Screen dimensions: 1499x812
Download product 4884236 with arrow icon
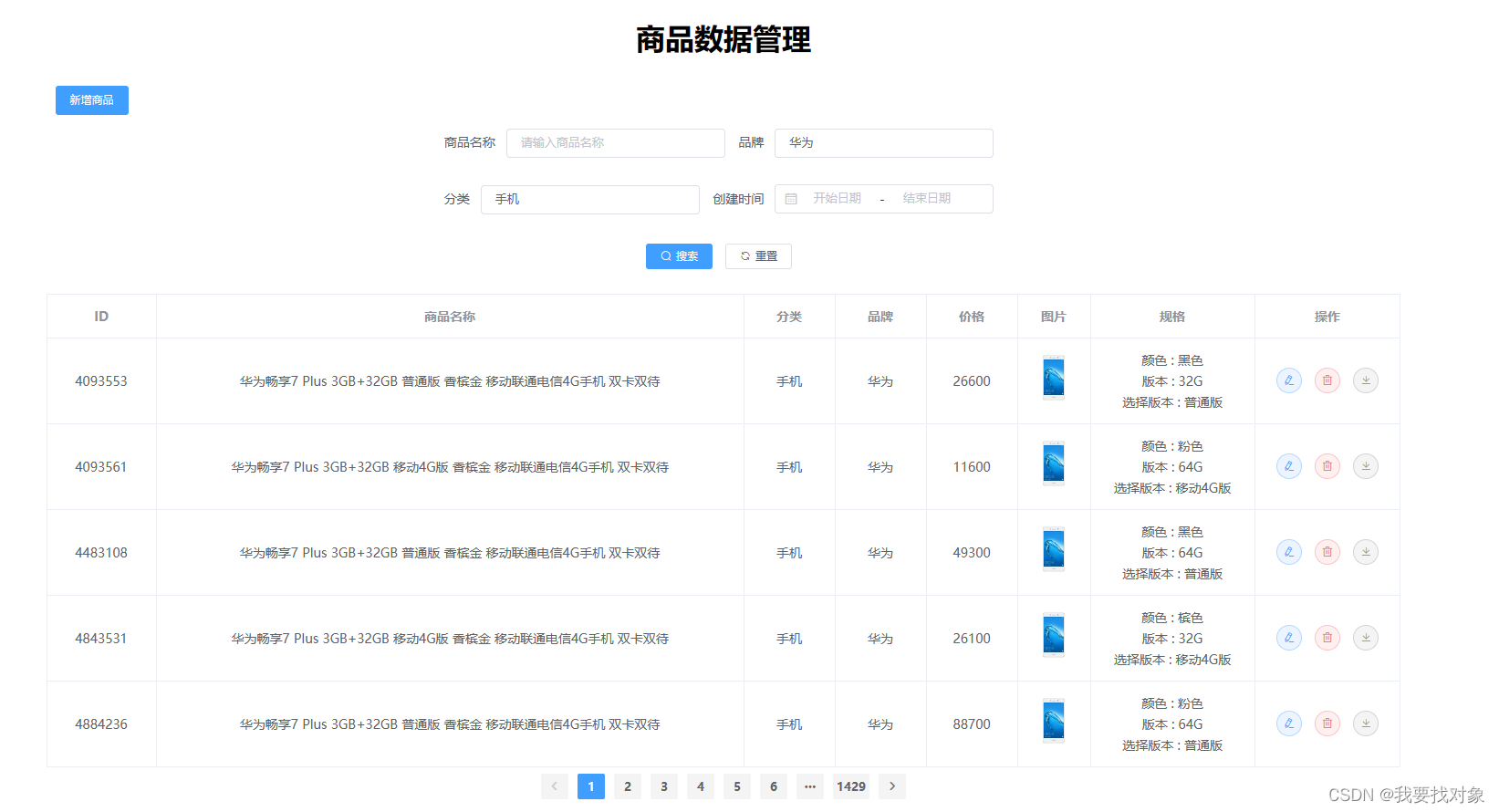click(1365, 724)
